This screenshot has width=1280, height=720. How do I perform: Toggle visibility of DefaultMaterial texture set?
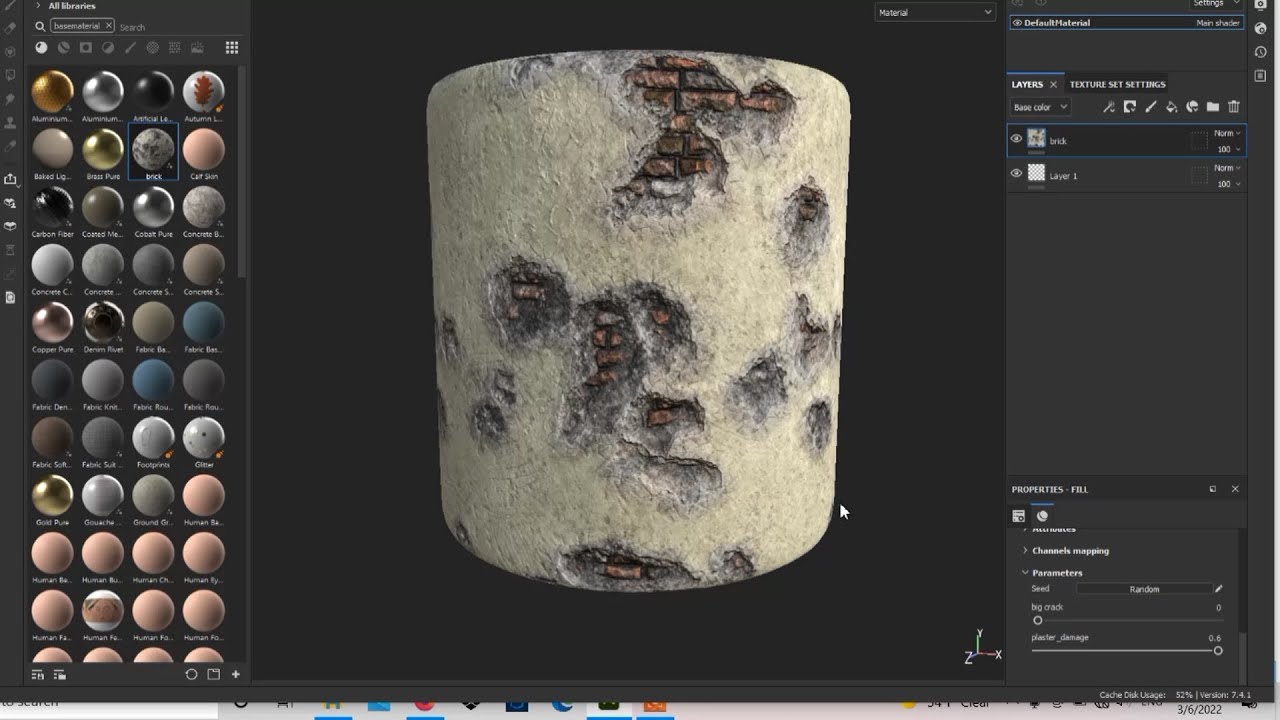click(x=1018, y=22)
